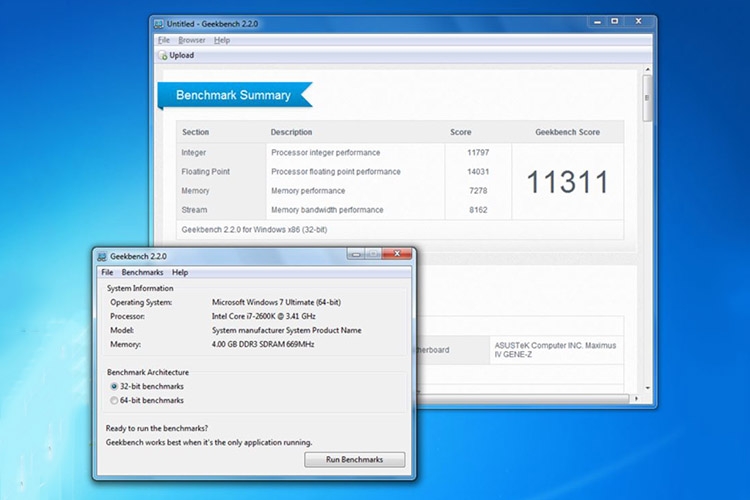750x500 pixels.
Task: Open File menu in Untitled results window
Action: pos(164,40)
